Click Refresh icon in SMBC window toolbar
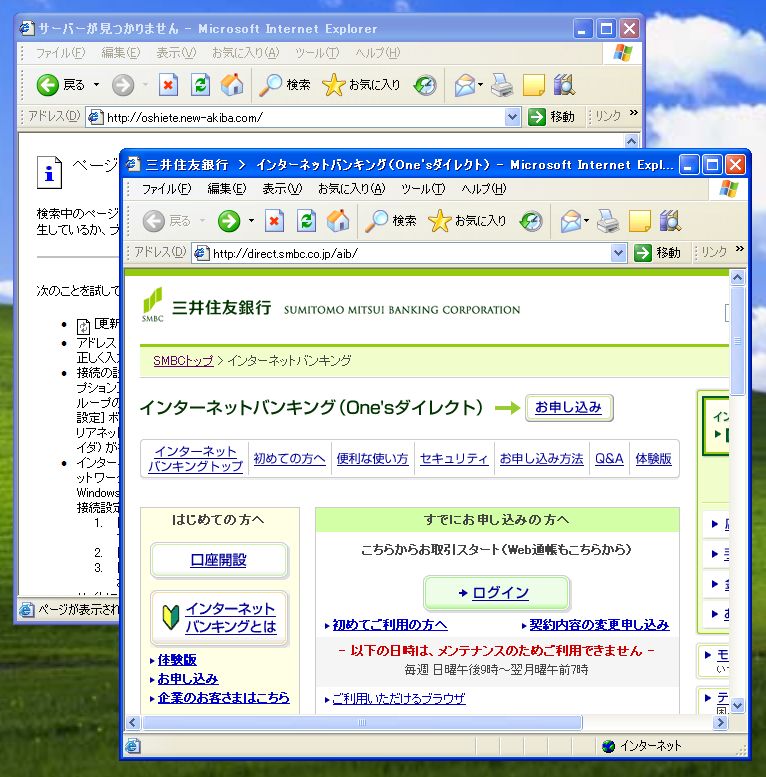Image resolution: width=766 pixels, height=777 pixels. coord(306,221)
